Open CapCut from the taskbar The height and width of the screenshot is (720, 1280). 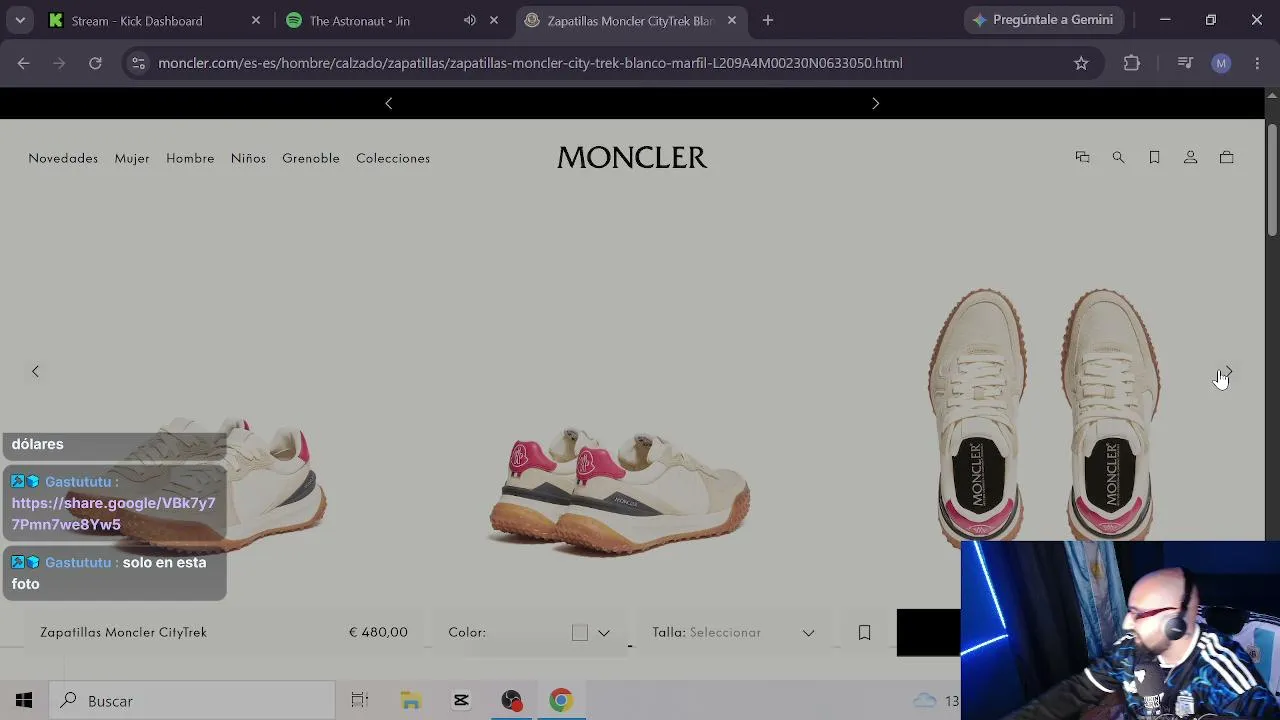(x=461, y=701)
